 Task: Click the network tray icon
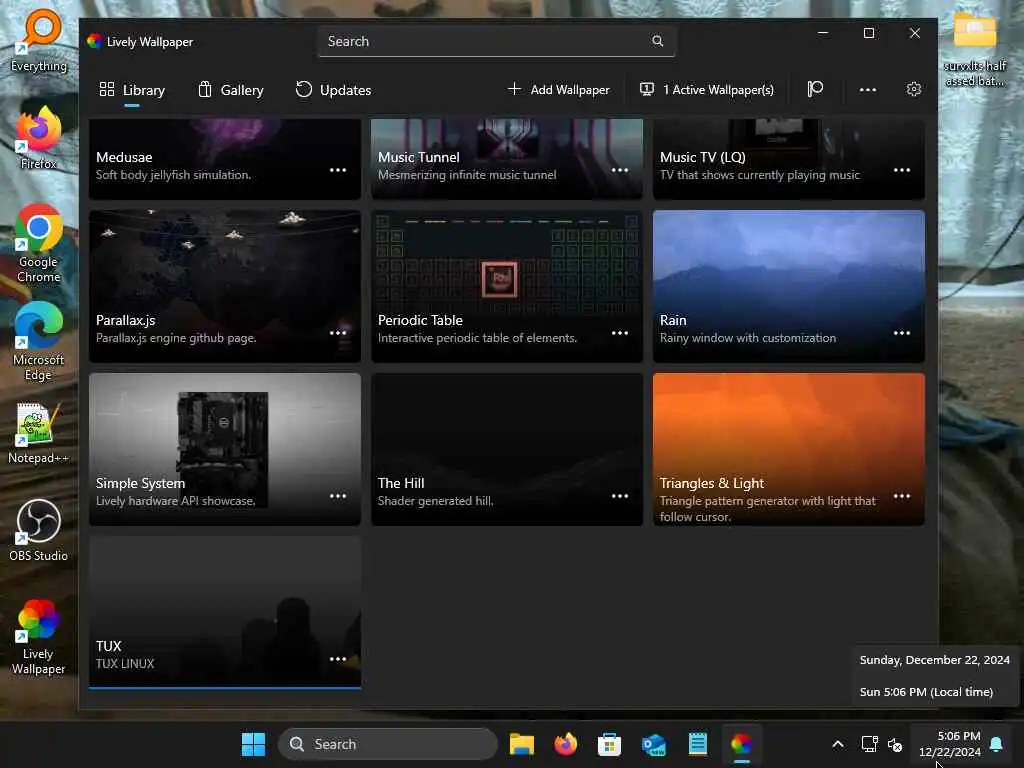869,744
